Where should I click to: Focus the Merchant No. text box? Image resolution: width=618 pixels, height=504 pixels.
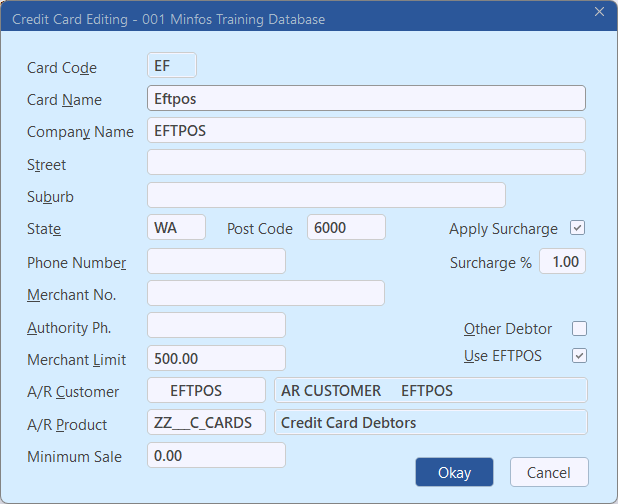(x=266, y=293)
